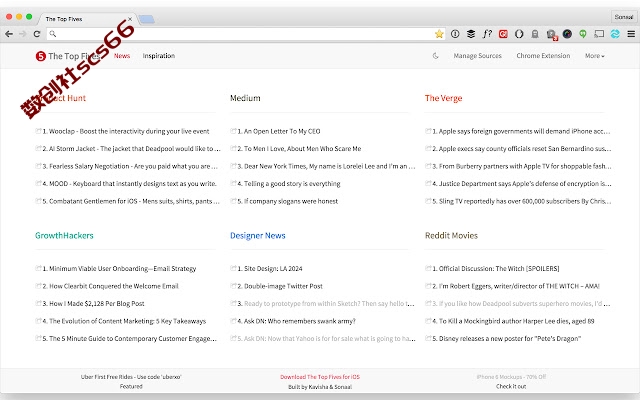Open the dark circular gauge extension icon
Image resolution: width=640 pixels, height=400 pixels.
click(567, 34)
